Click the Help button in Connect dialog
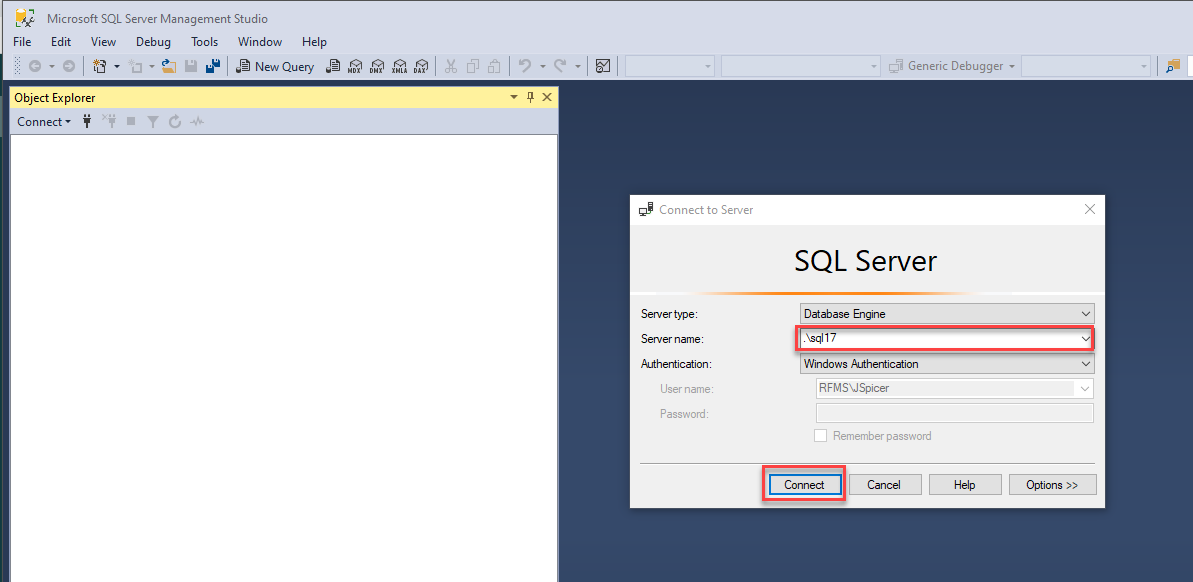The width and height of the screenshot is (1193, 582). coord(964,485)
